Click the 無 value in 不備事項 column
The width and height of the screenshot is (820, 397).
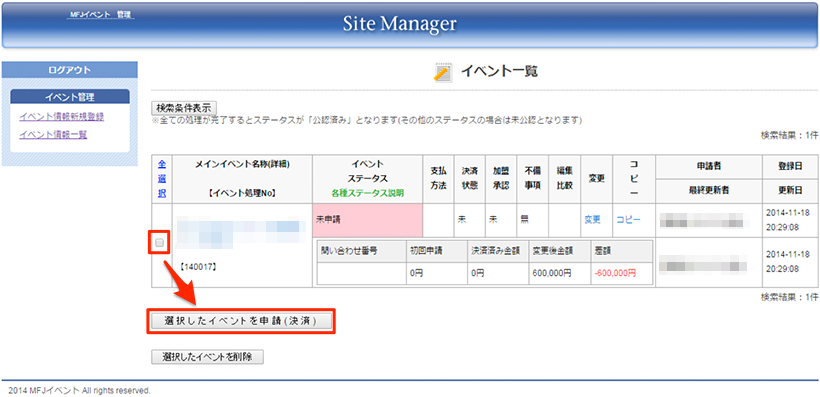(x=525, y=220)
